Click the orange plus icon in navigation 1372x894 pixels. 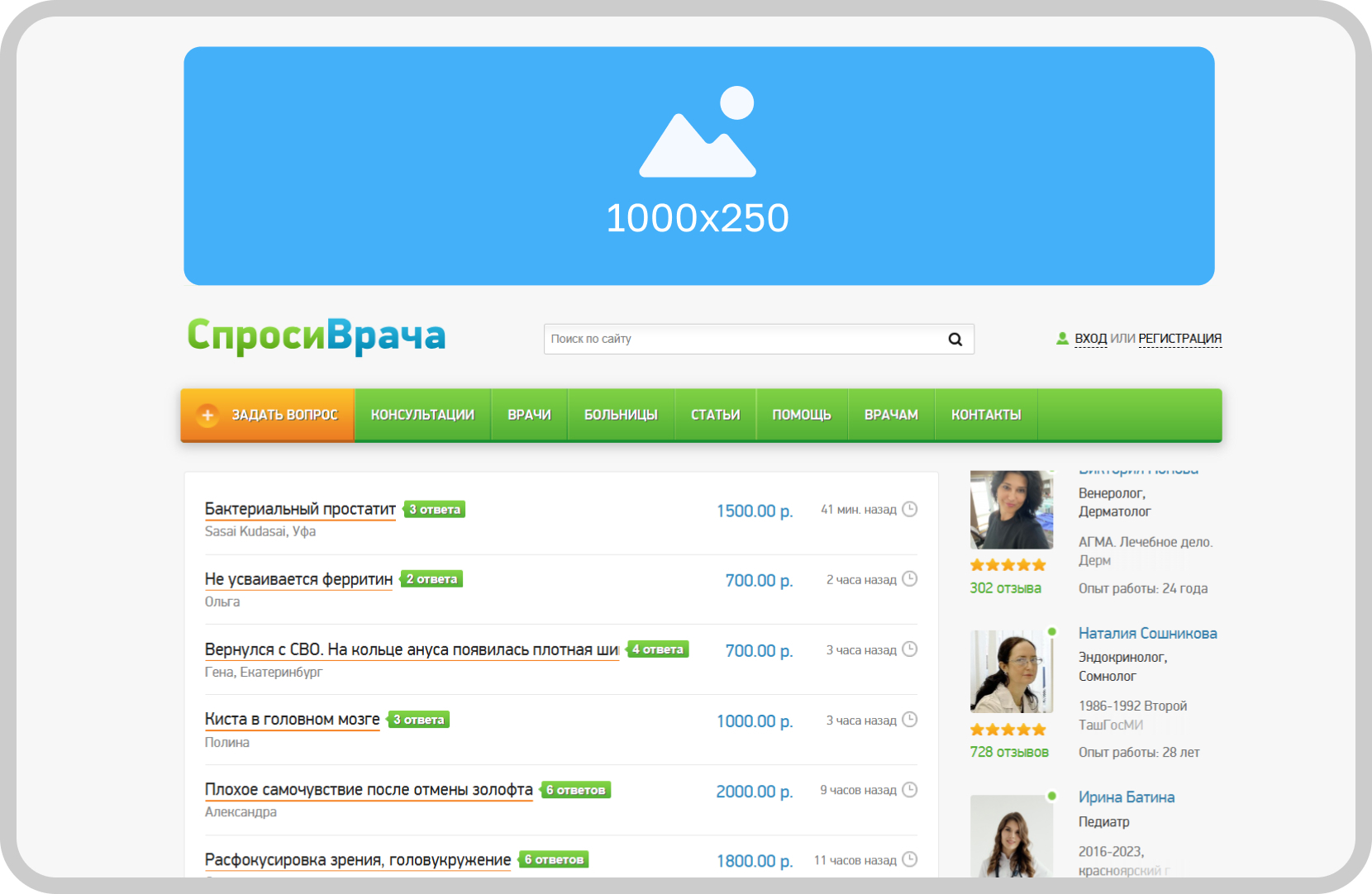(207, 415)
